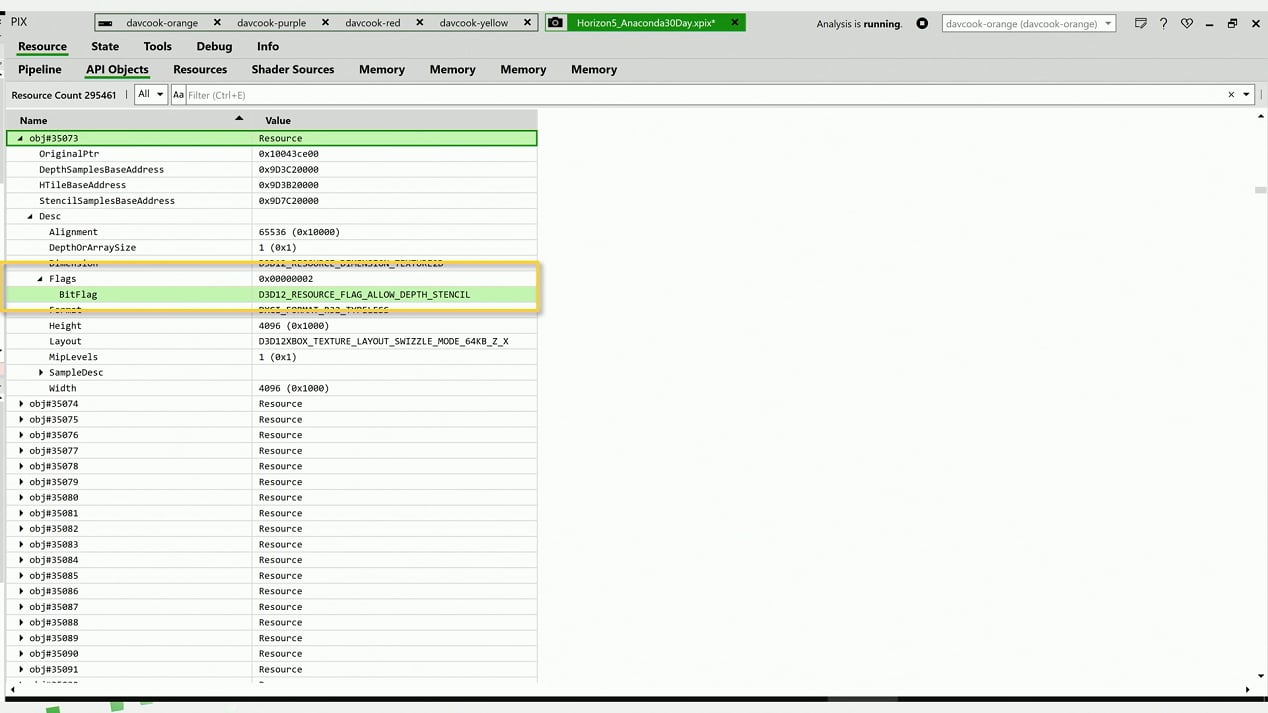The height and width of the screenshot is (713, 1268).
Task: Click the console icon beside davcook-orange
Action: pyautogui.click(x=106, y=22)
